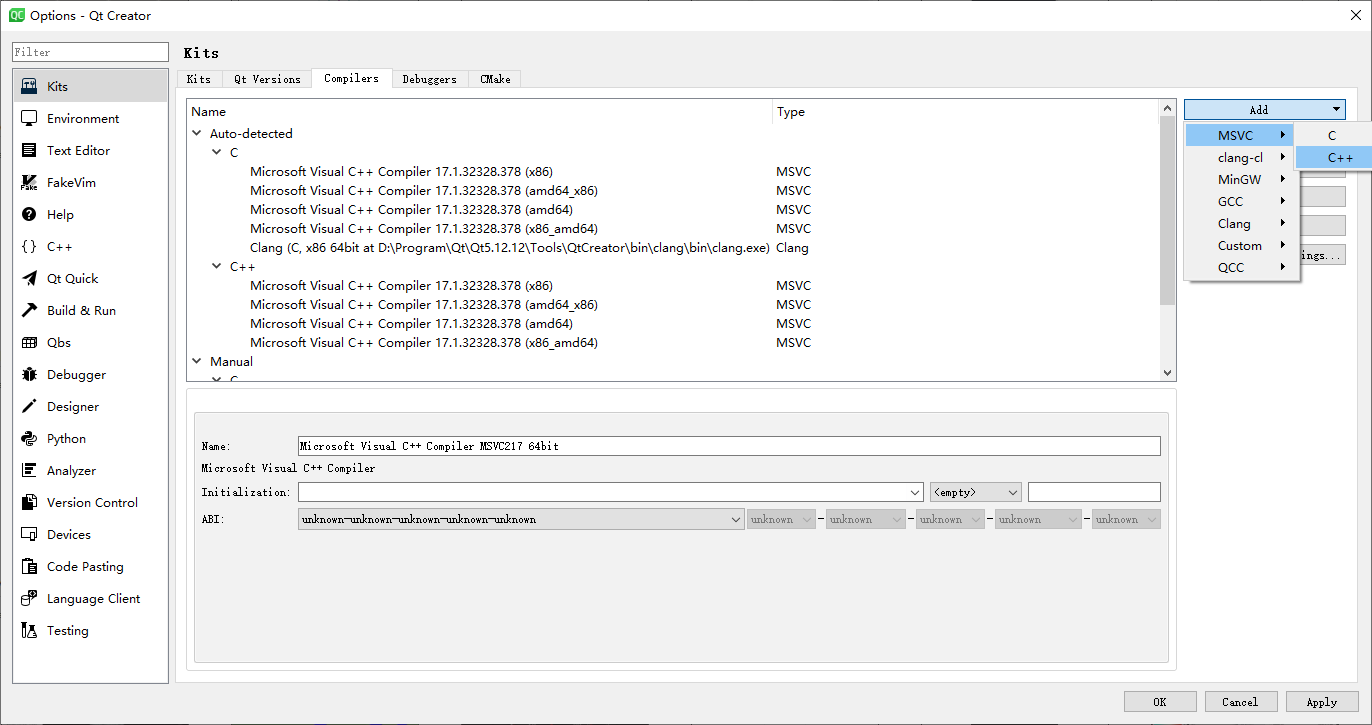Click the empty field beside <empty> dropdown

coord(1094,492)
